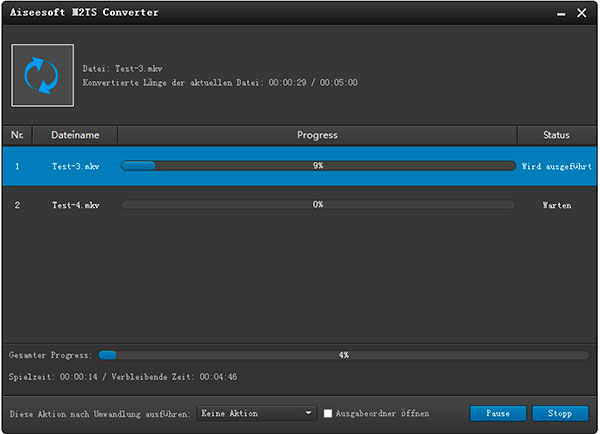Click the Progress column header
600x434 pixels.
[x=317, y=135]
